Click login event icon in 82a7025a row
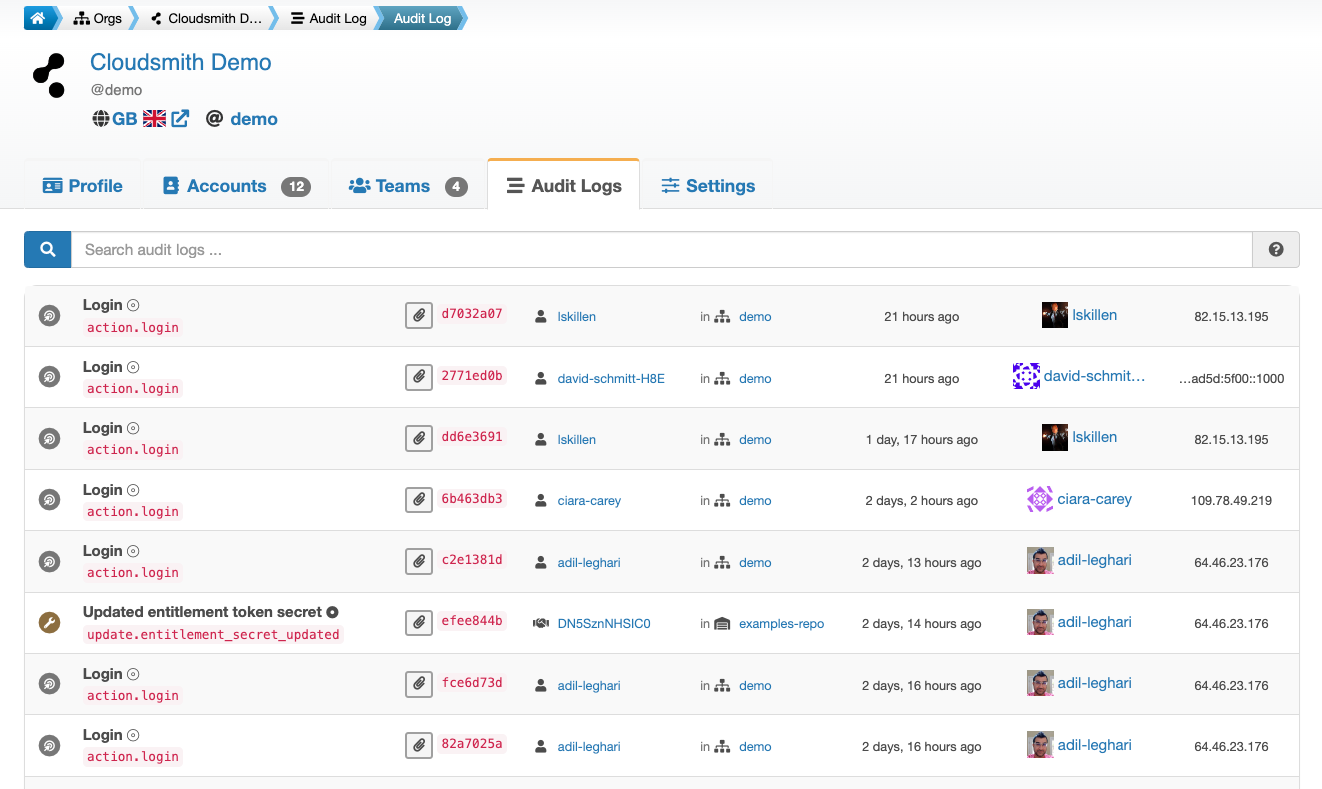This screenshot has width=1322, height=789. click(49, 746)
